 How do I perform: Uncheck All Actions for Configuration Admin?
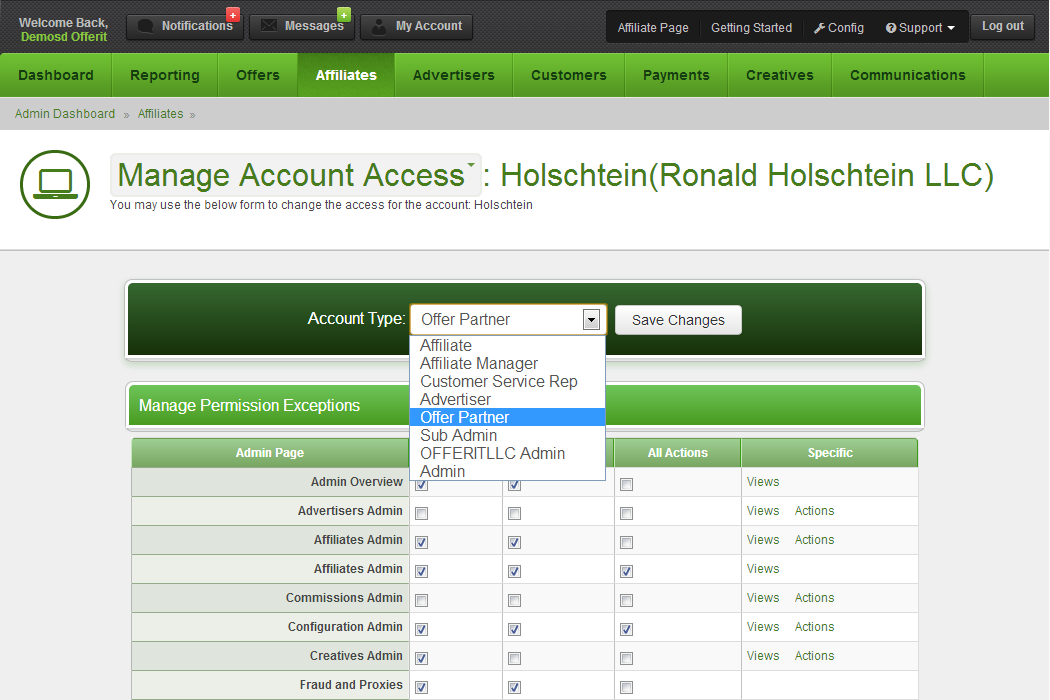[626, 630]
